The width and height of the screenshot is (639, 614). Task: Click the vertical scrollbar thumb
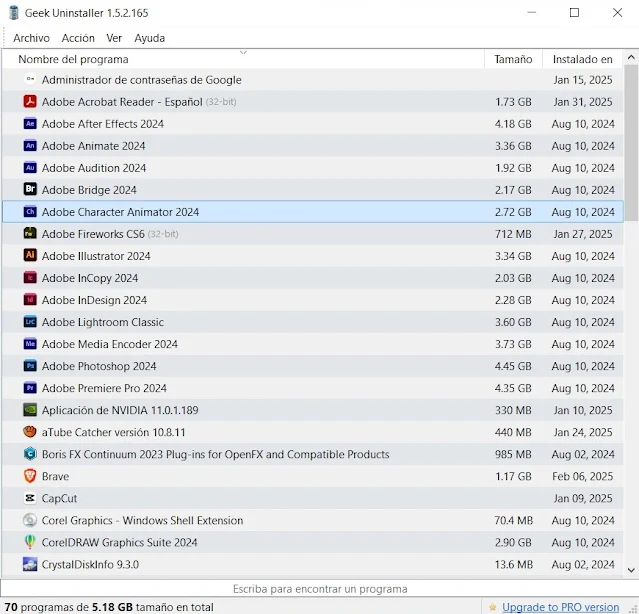click(631, 143)
